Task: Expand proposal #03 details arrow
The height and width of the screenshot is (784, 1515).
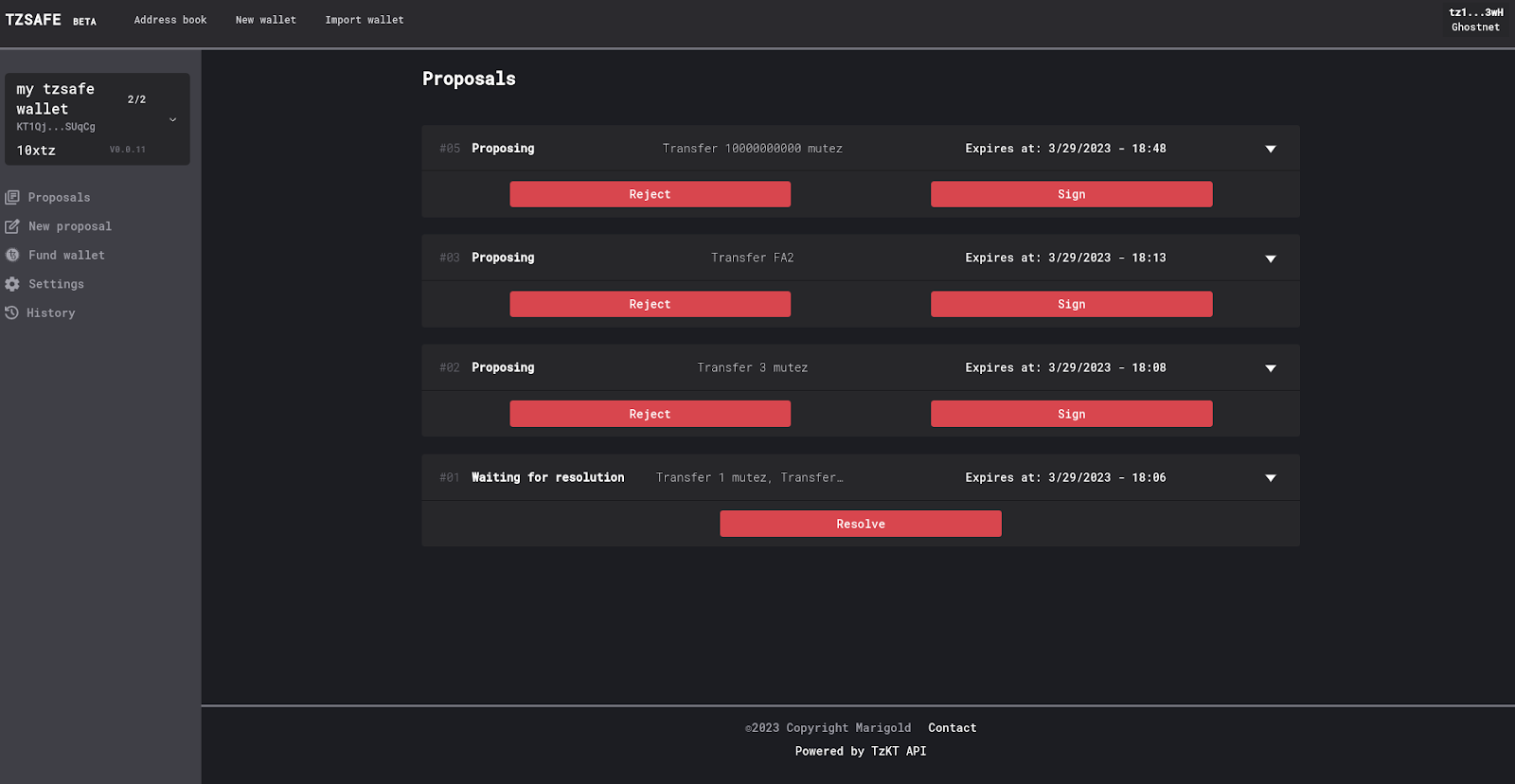Action: (x=1271, y=258)
